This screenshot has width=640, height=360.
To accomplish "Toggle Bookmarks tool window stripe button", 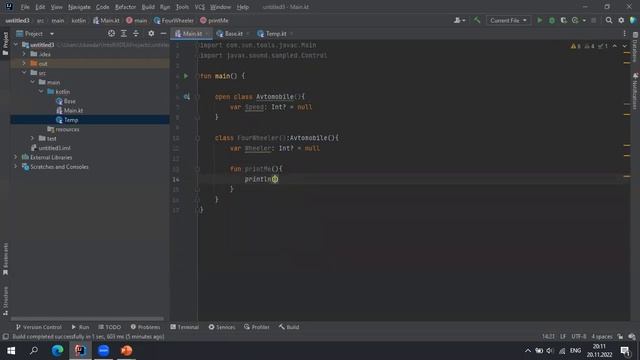I will click(x=5, y=259).
